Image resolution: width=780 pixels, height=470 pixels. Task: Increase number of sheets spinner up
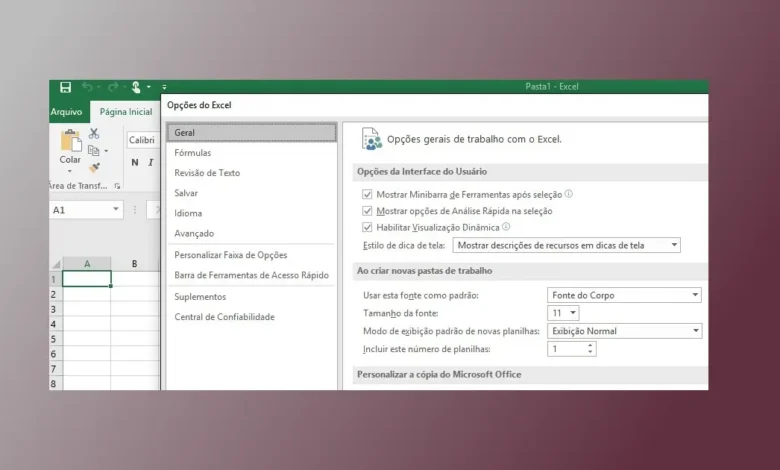click(x=590, y=345)
